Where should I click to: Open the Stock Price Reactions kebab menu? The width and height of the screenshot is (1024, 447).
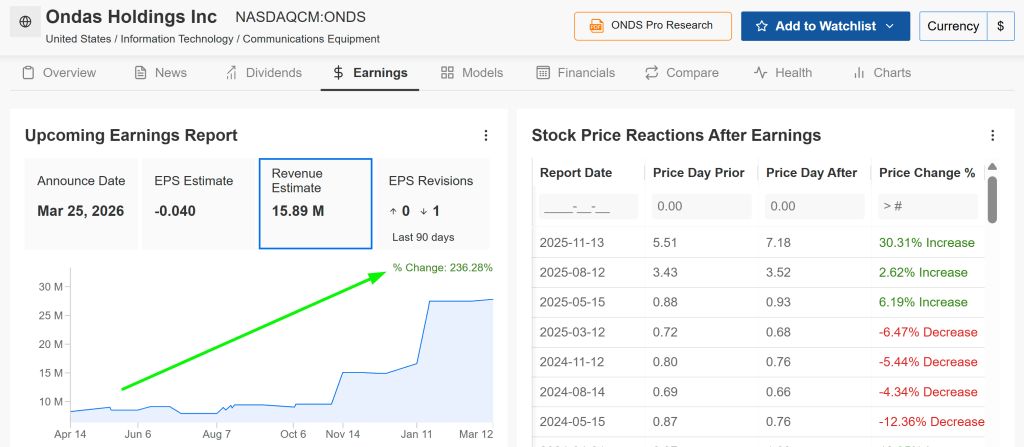click(993, 135)
